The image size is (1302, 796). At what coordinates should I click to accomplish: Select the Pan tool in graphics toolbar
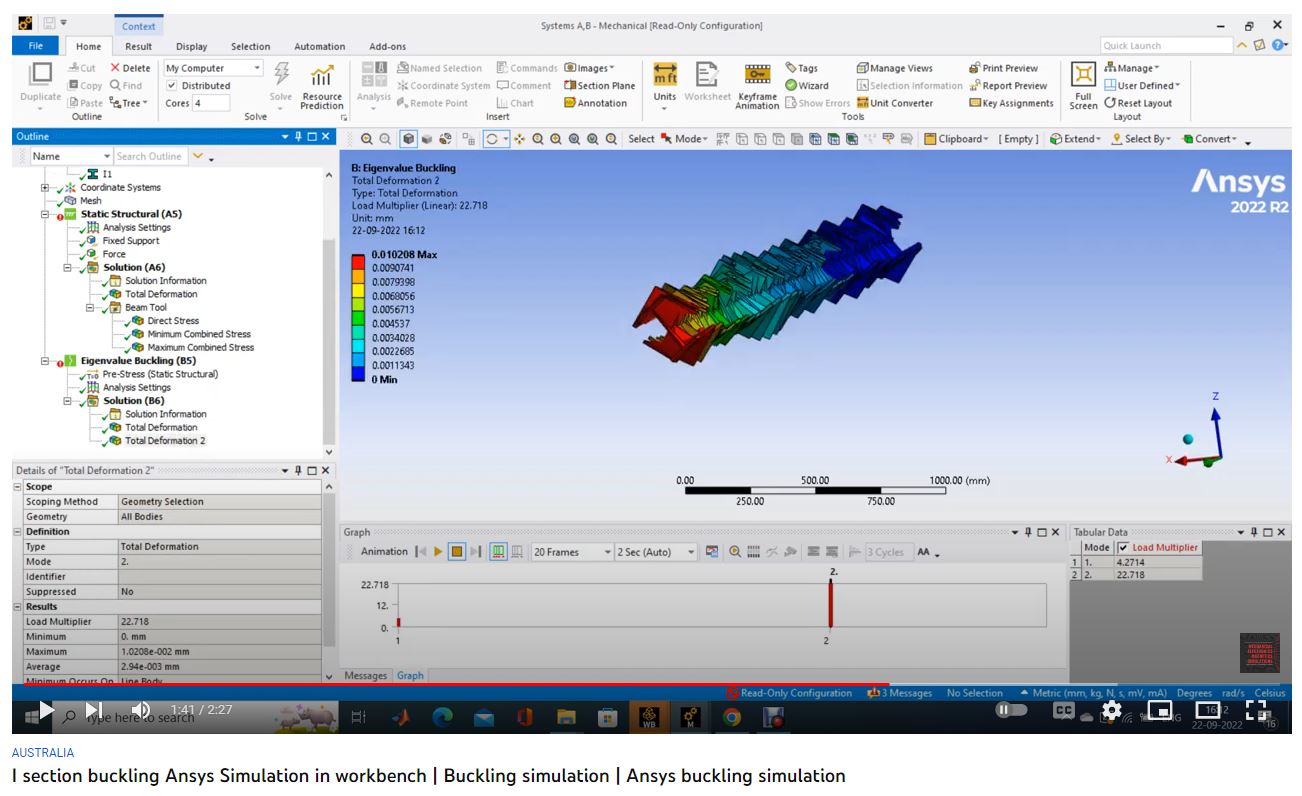(520, 139)
